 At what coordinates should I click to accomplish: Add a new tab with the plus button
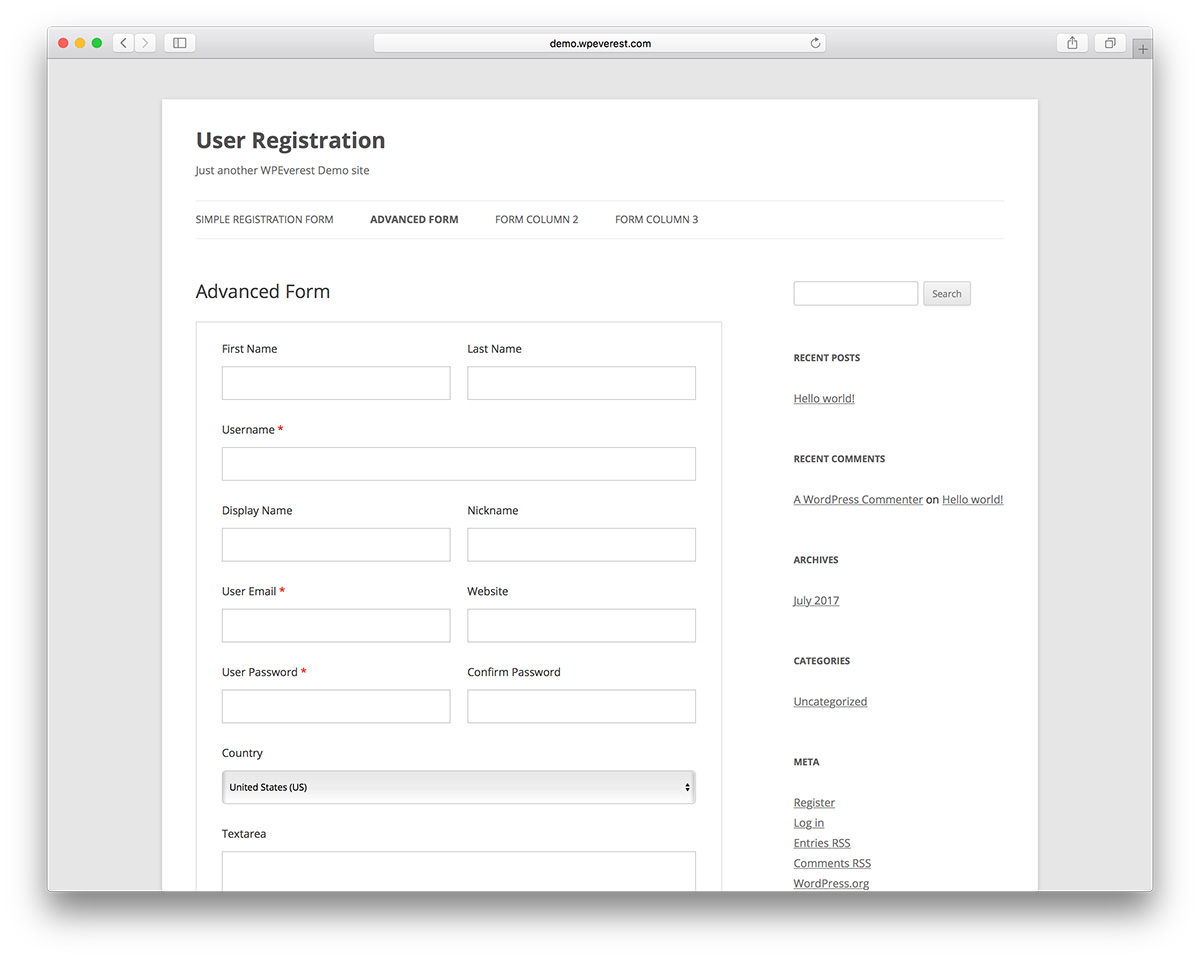point(1142,49)
